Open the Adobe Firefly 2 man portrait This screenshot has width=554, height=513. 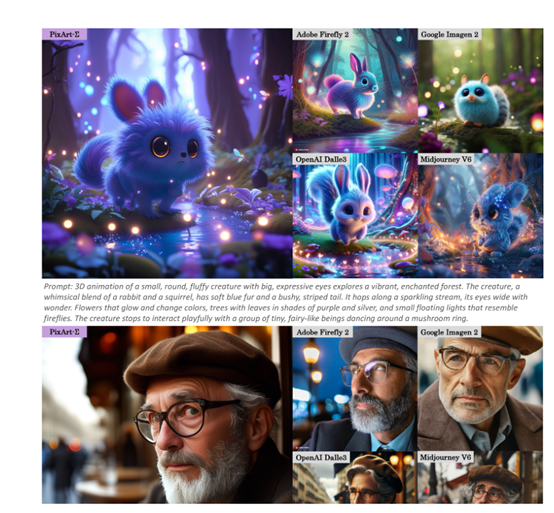click(355, 388)
